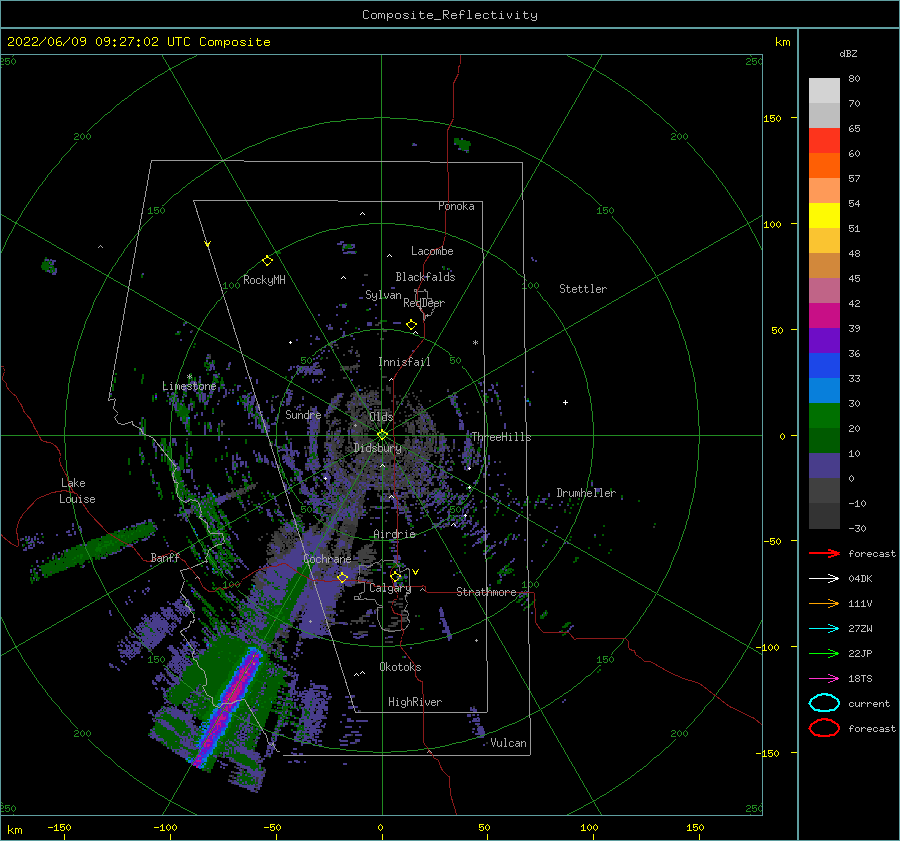Click the cyan current ellipse icon
The image size is (900, 841).
pos(824,703)
